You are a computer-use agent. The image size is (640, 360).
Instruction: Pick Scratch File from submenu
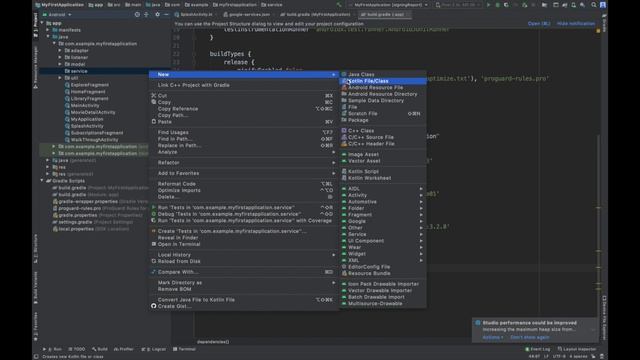click(383, 113)
